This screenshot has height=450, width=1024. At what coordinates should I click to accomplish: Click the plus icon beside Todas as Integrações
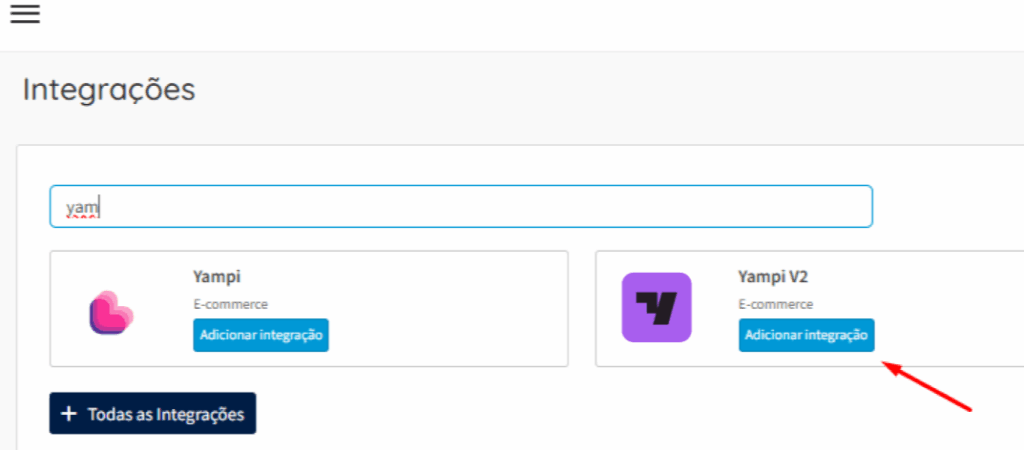[69, 414]
